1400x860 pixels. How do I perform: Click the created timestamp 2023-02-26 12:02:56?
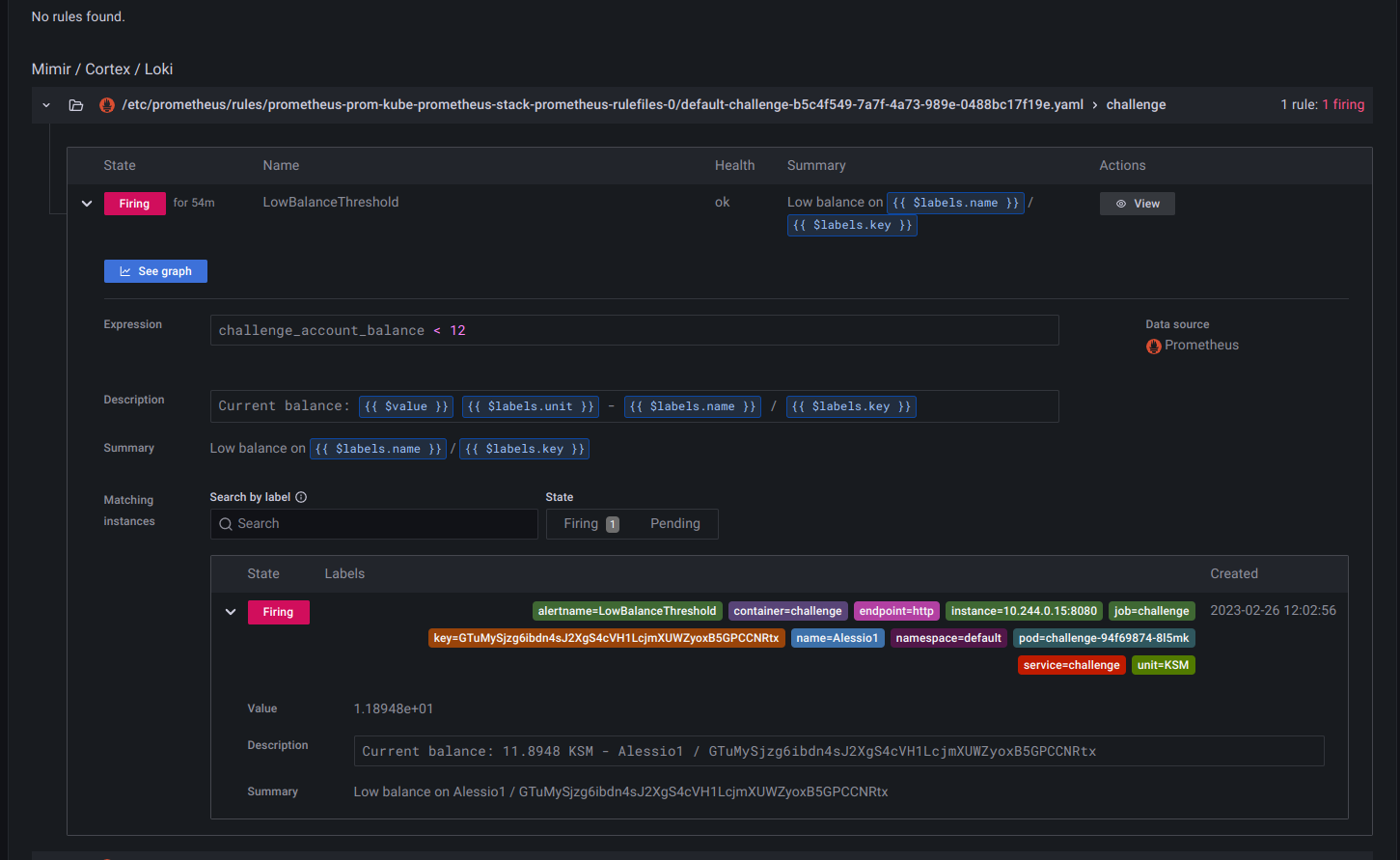coord(1273,611)
